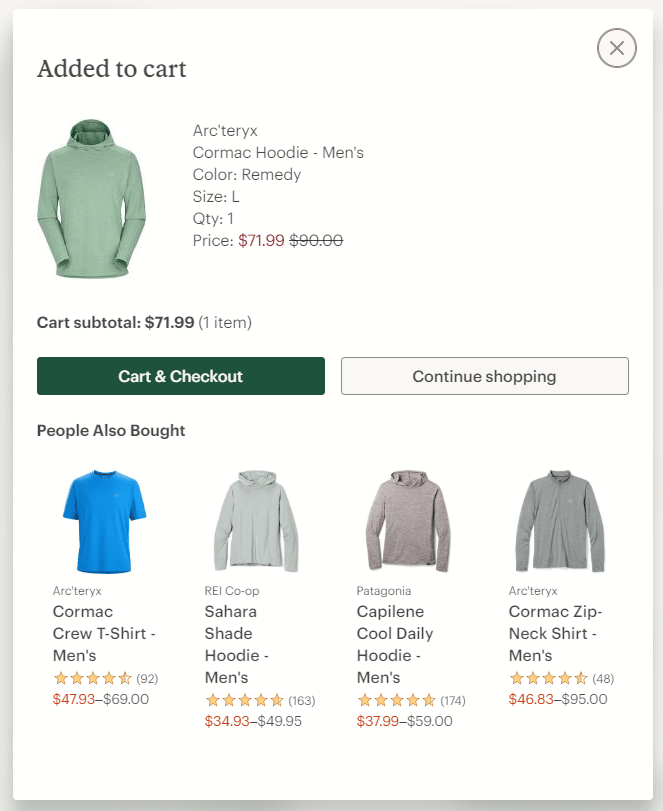Click the star rating with 92 reviews
This screenshot has height=811, width=663.
click(x=106, y=678)
